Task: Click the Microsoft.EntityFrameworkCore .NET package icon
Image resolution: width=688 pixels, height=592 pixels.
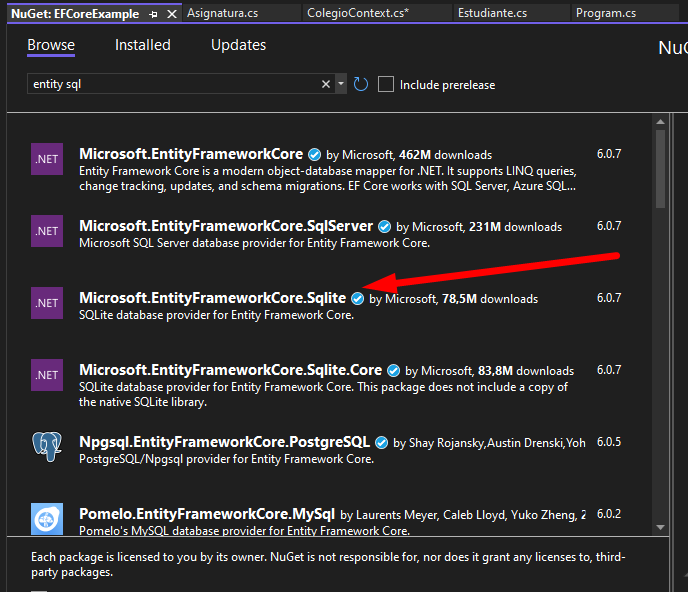Action: 47,159
